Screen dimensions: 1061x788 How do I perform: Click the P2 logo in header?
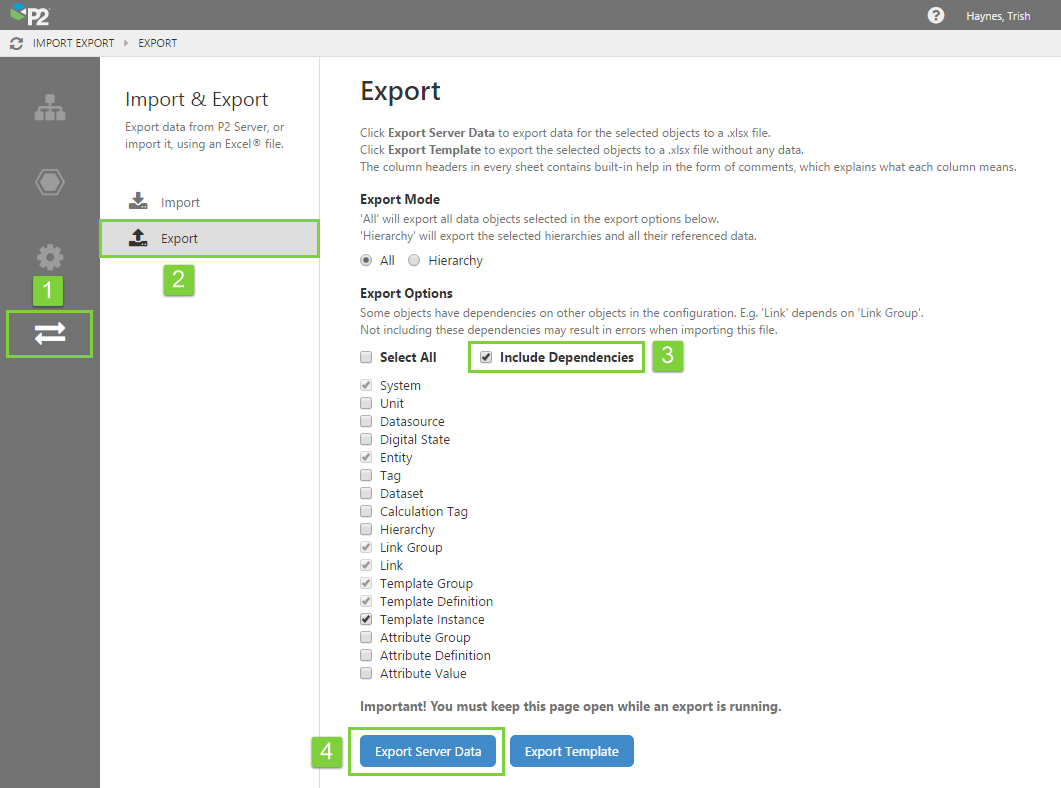click(x=29, y=15)
